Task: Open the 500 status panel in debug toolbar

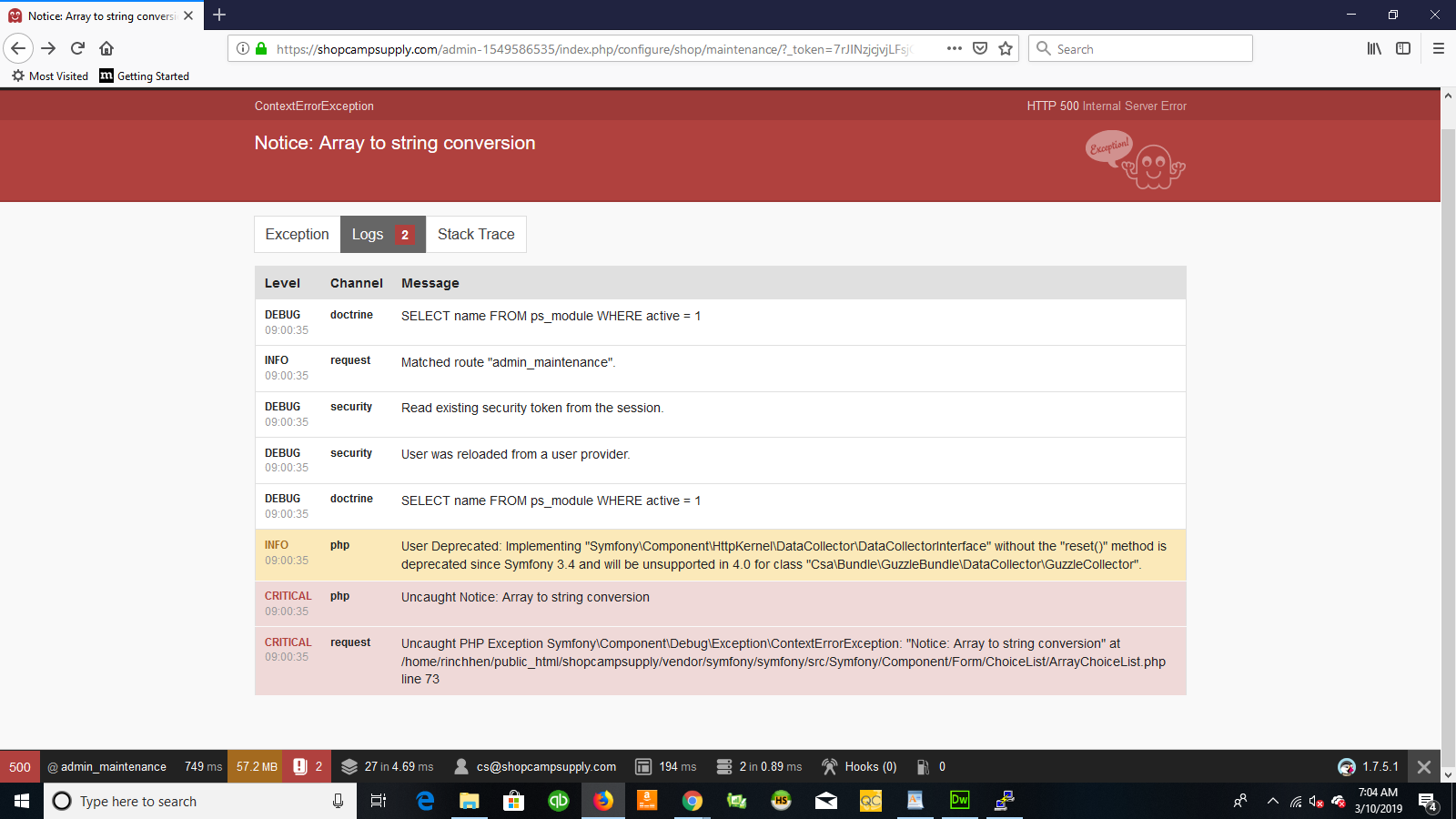Action: click(x=20, y=766)
